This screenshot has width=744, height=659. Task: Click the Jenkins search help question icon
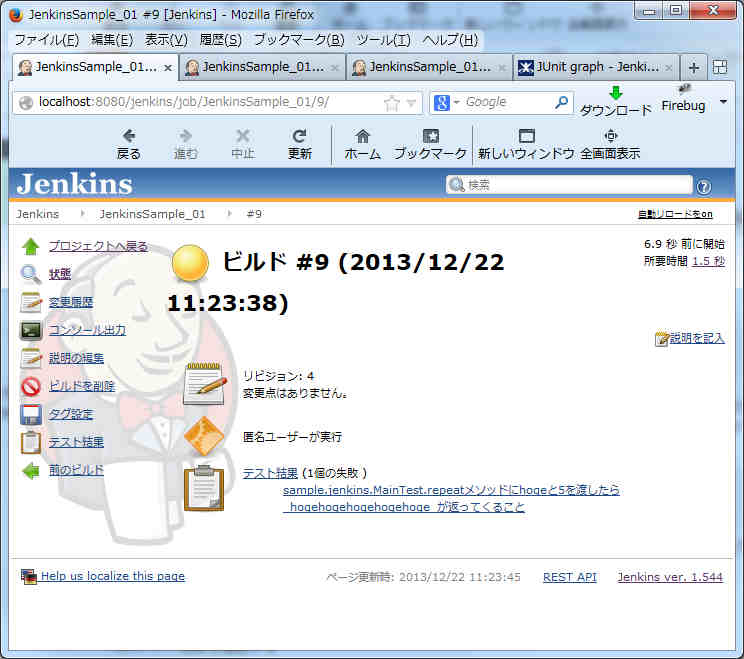point(704,187)
